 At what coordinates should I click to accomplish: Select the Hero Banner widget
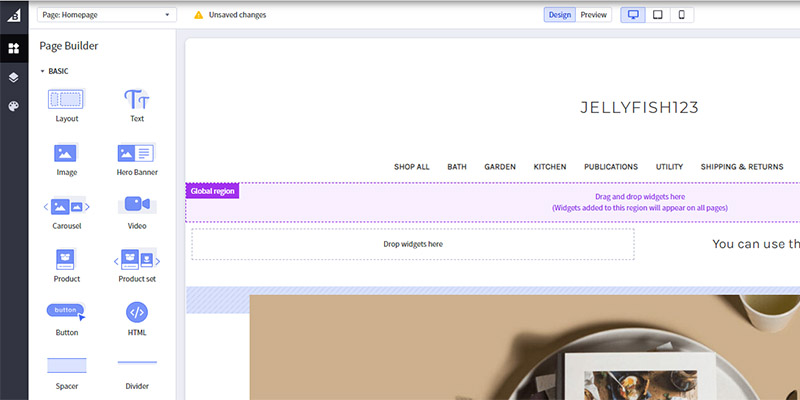137,159
